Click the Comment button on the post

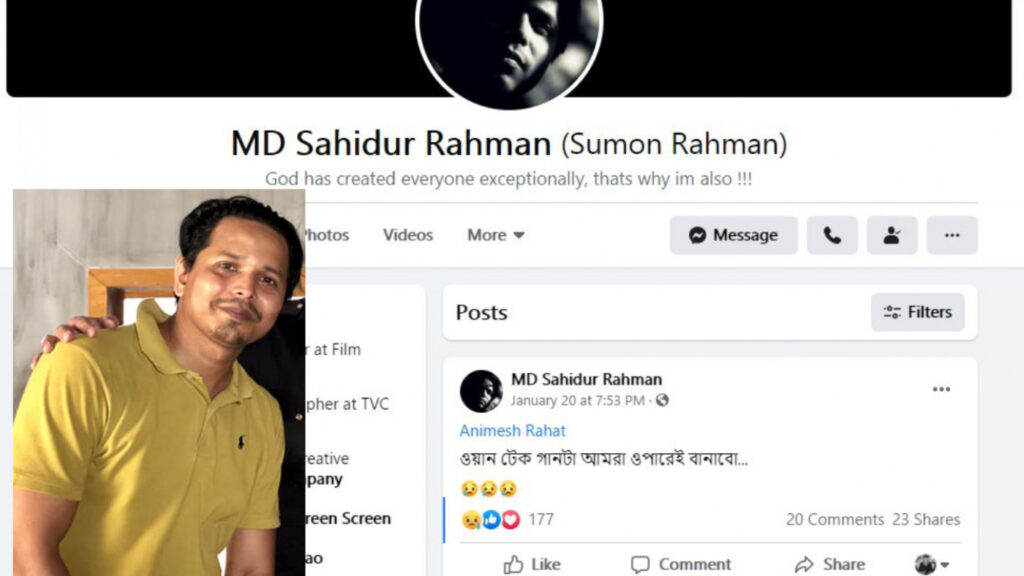[x=681, y=564]
